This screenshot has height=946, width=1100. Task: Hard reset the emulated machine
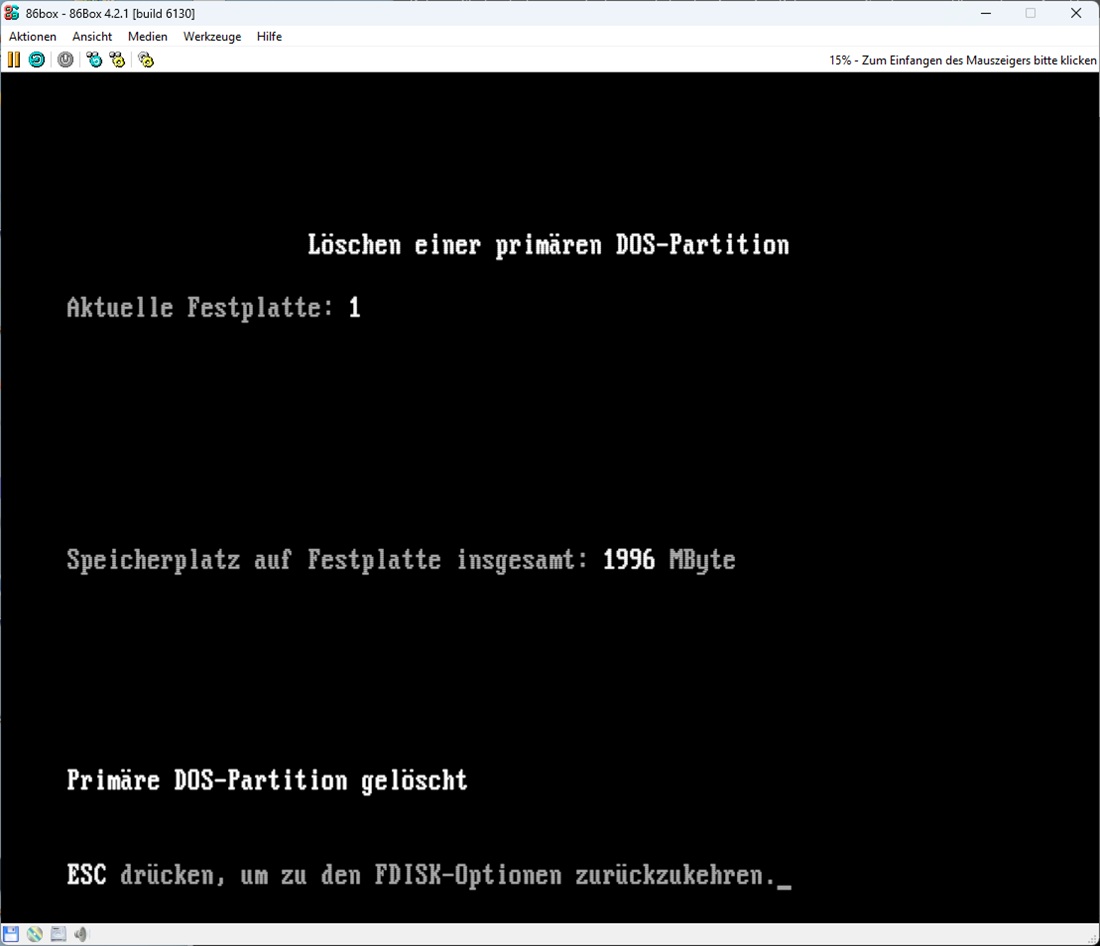point(36,60)
